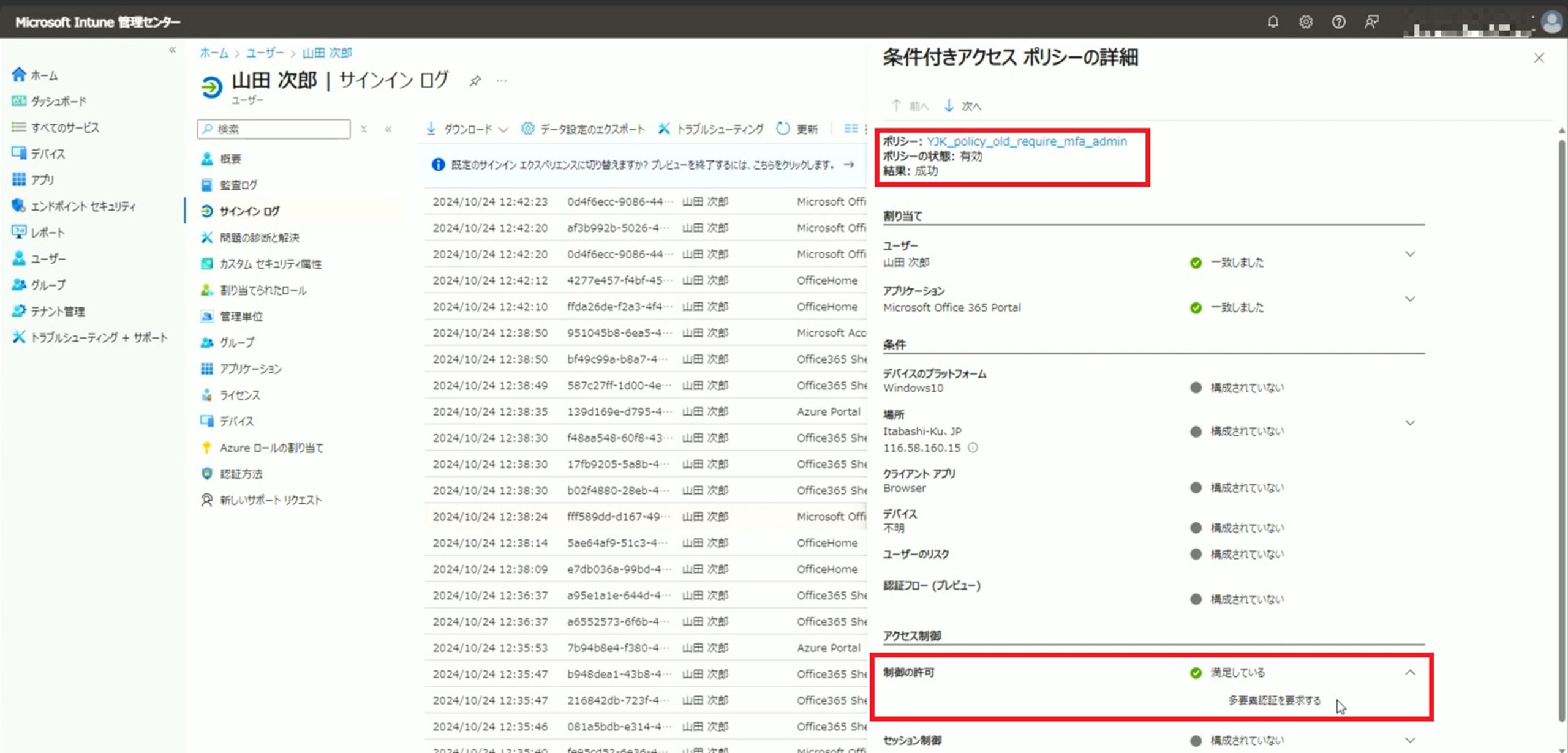Open グループ in the left navigation

[39, 285]
